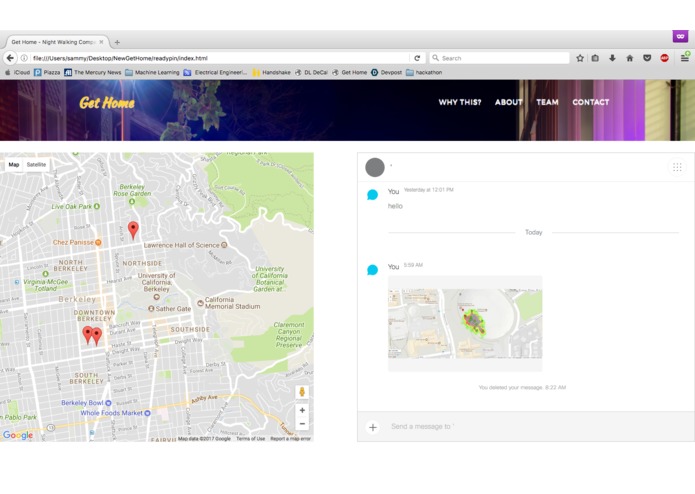Open the Devpost bookmark

(x=387, y=72)
